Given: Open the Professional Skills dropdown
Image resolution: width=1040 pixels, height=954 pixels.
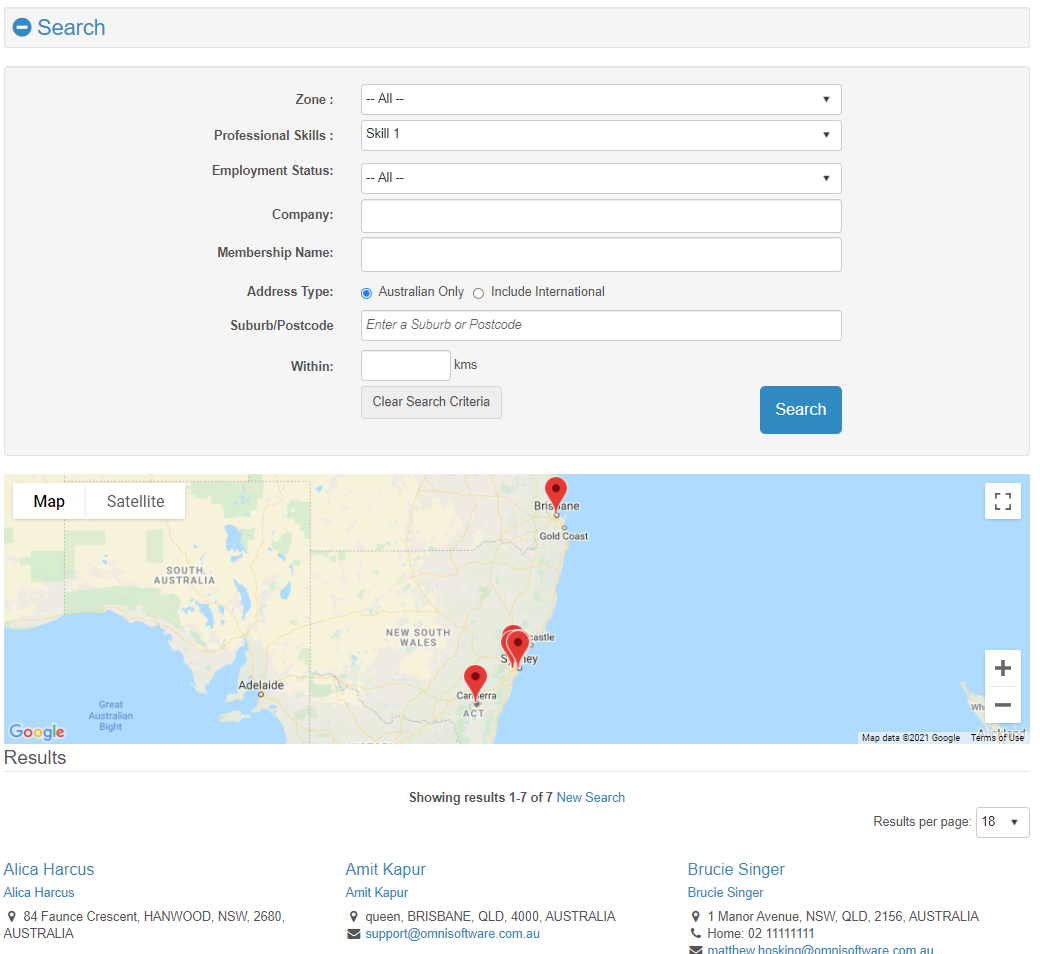Looking at the screenshot, I should coord(600,135).
